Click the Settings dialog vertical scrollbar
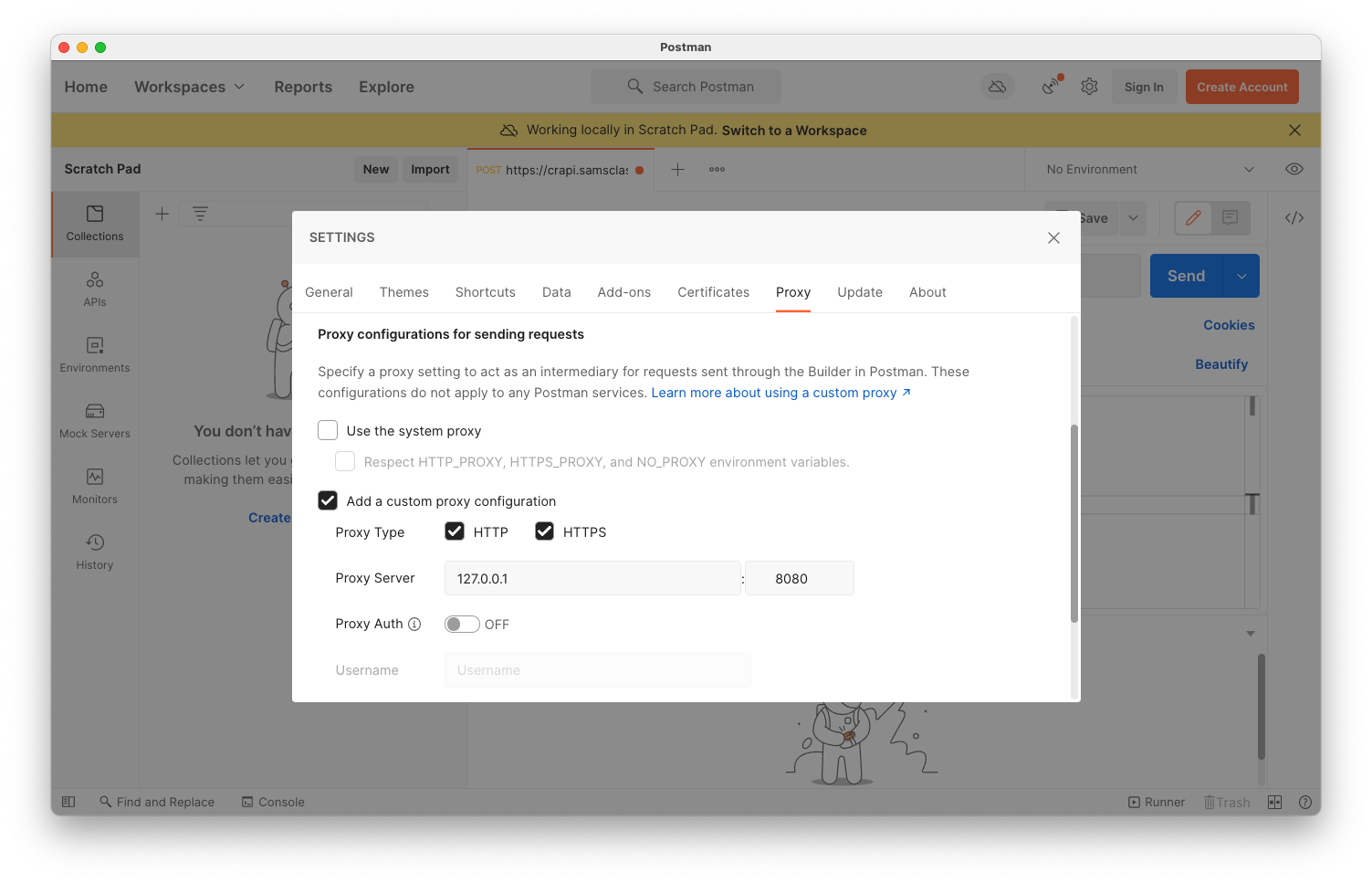 click(x=1074, y=523)
